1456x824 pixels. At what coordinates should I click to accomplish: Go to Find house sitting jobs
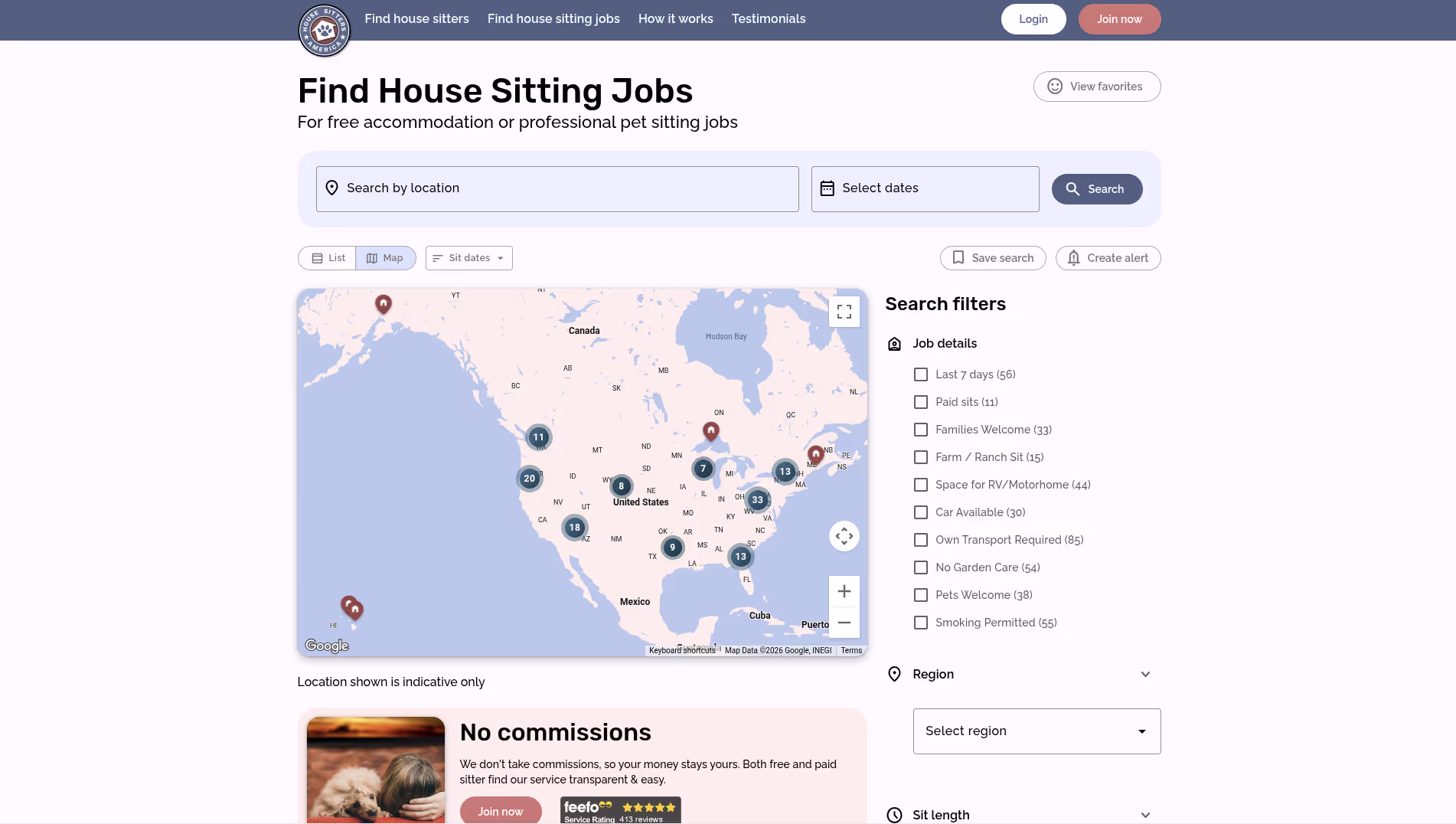click(x=553, y=19)
